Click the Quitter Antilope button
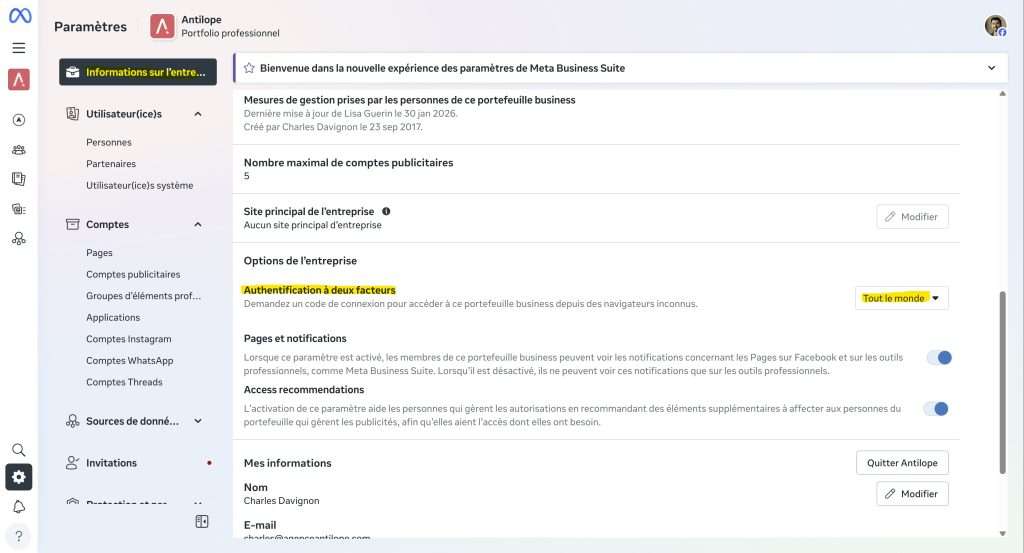 902,463
